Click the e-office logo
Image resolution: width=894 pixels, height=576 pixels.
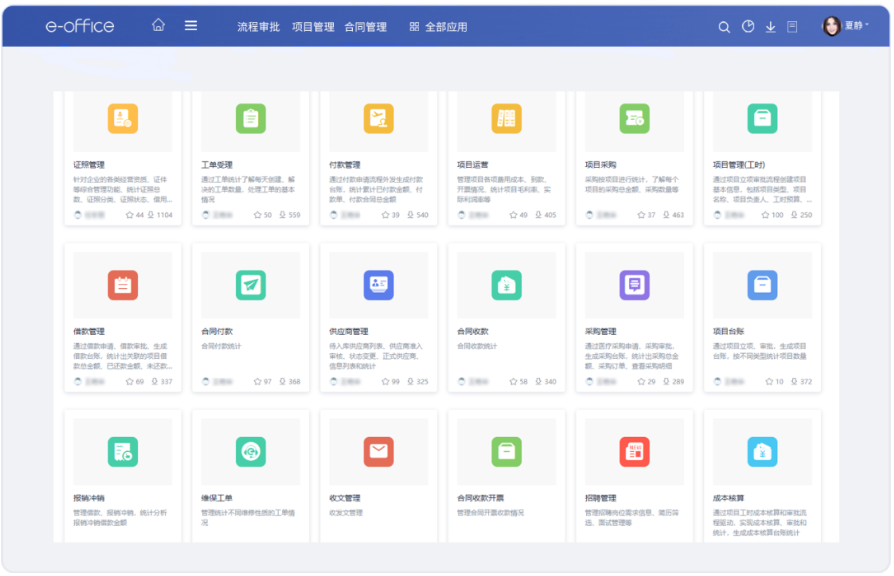point(80,26)
